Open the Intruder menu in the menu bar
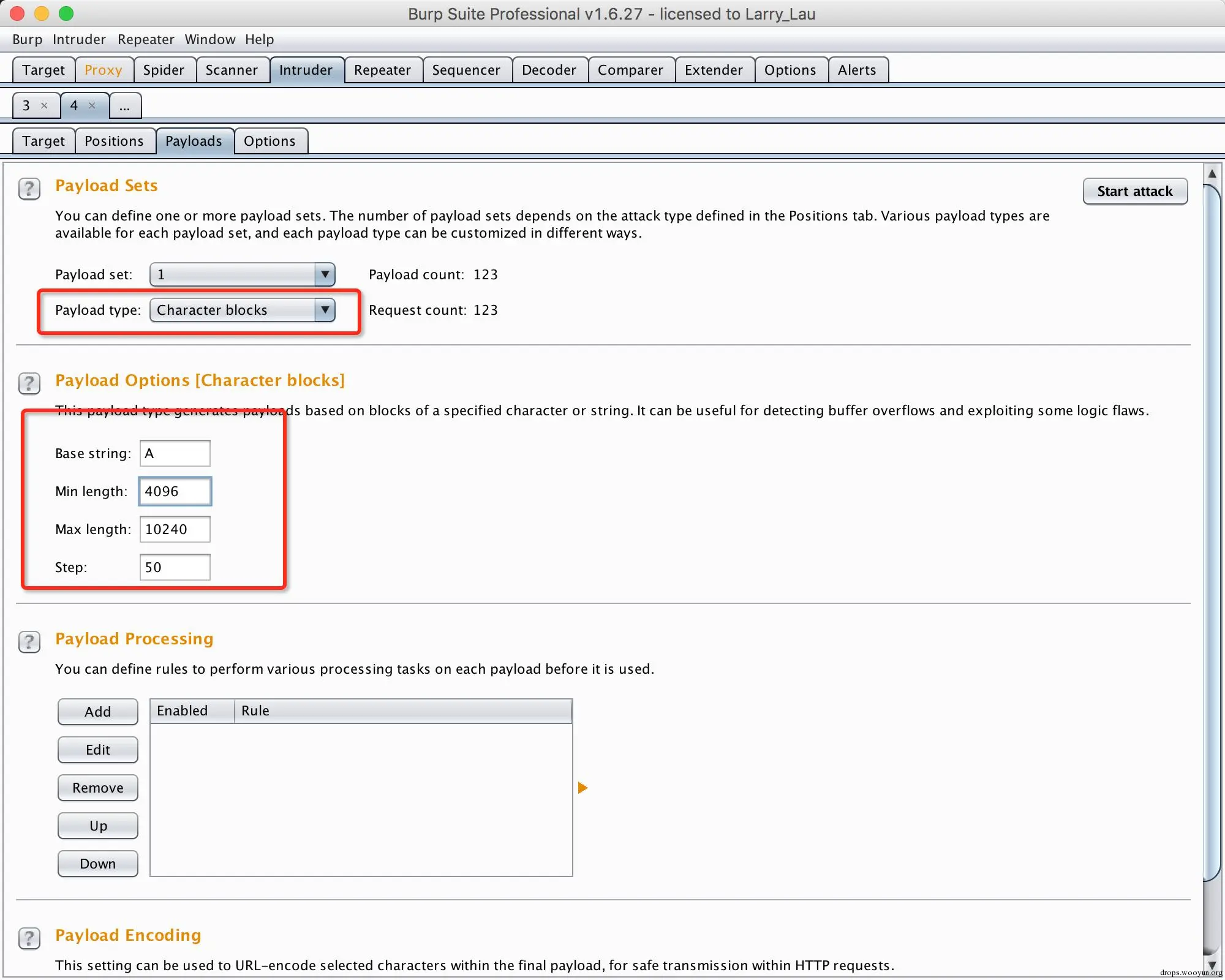This screenshot has width=1225, height=980. pos(79,39)
